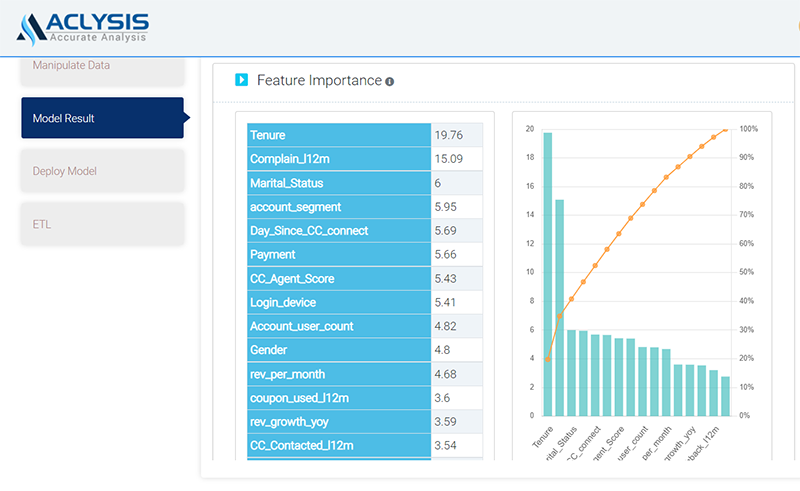800x491 pixels.
Task: Open the Manipulate Data section
Action: pos(102,66)
